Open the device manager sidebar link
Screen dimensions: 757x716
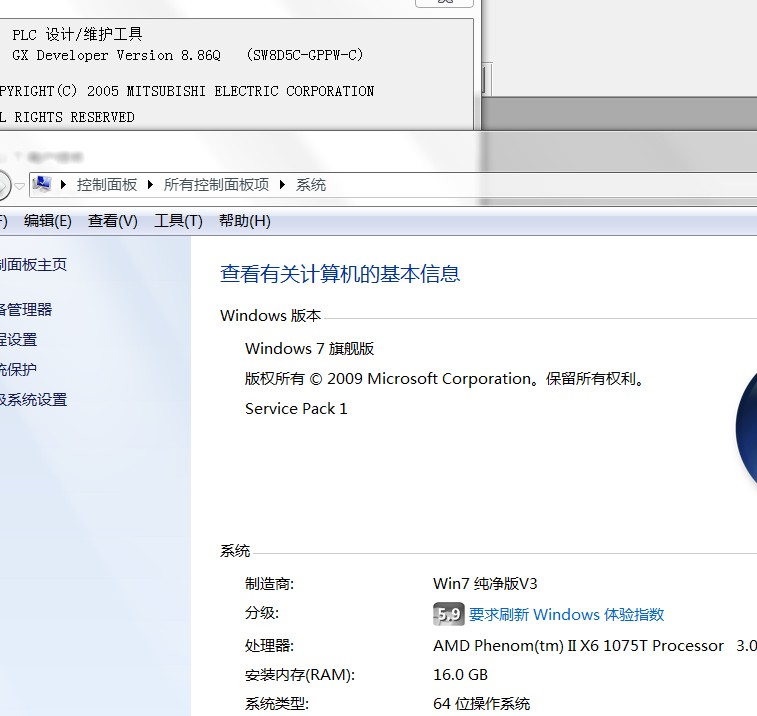[x=26, y=310]
